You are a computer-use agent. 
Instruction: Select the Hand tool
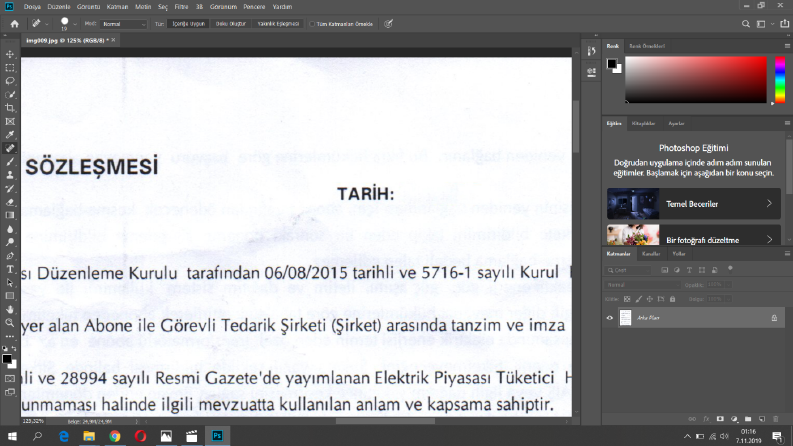10,309
